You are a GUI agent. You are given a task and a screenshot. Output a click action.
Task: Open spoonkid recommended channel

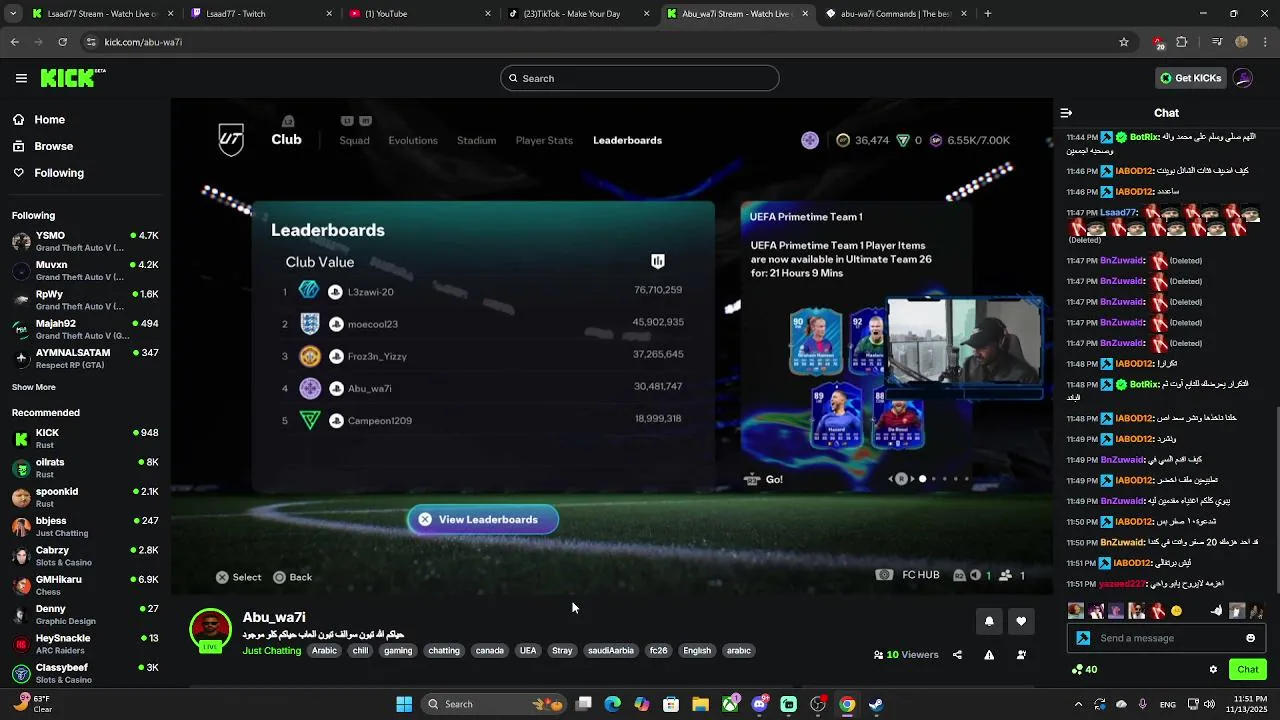(85, 497)
